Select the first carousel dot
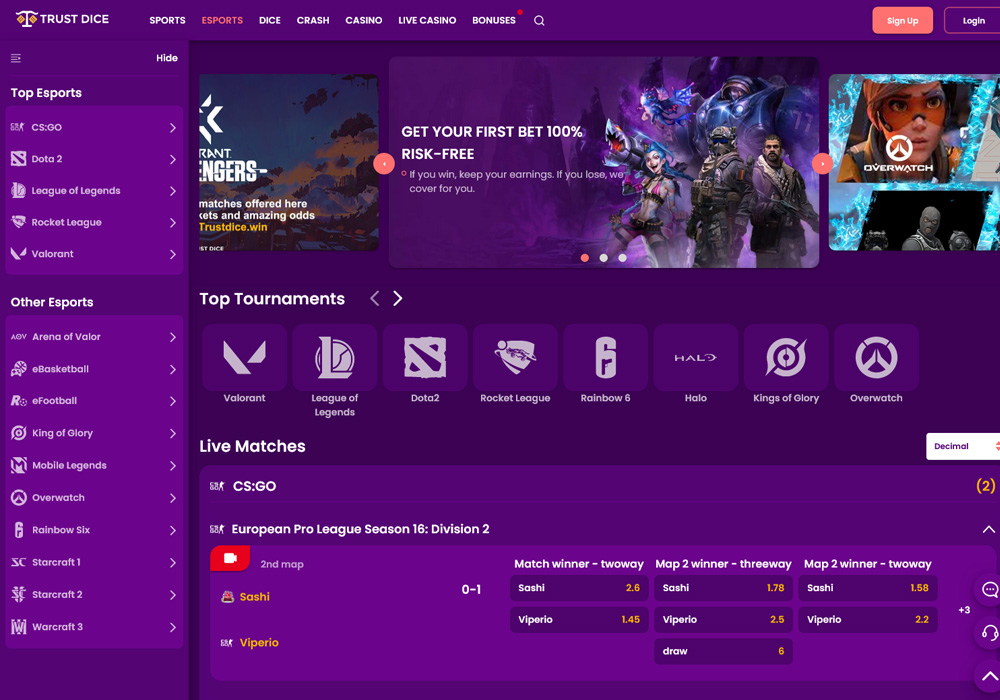The width and height of the screenshot is (1000, 700). tap(585, 258)
